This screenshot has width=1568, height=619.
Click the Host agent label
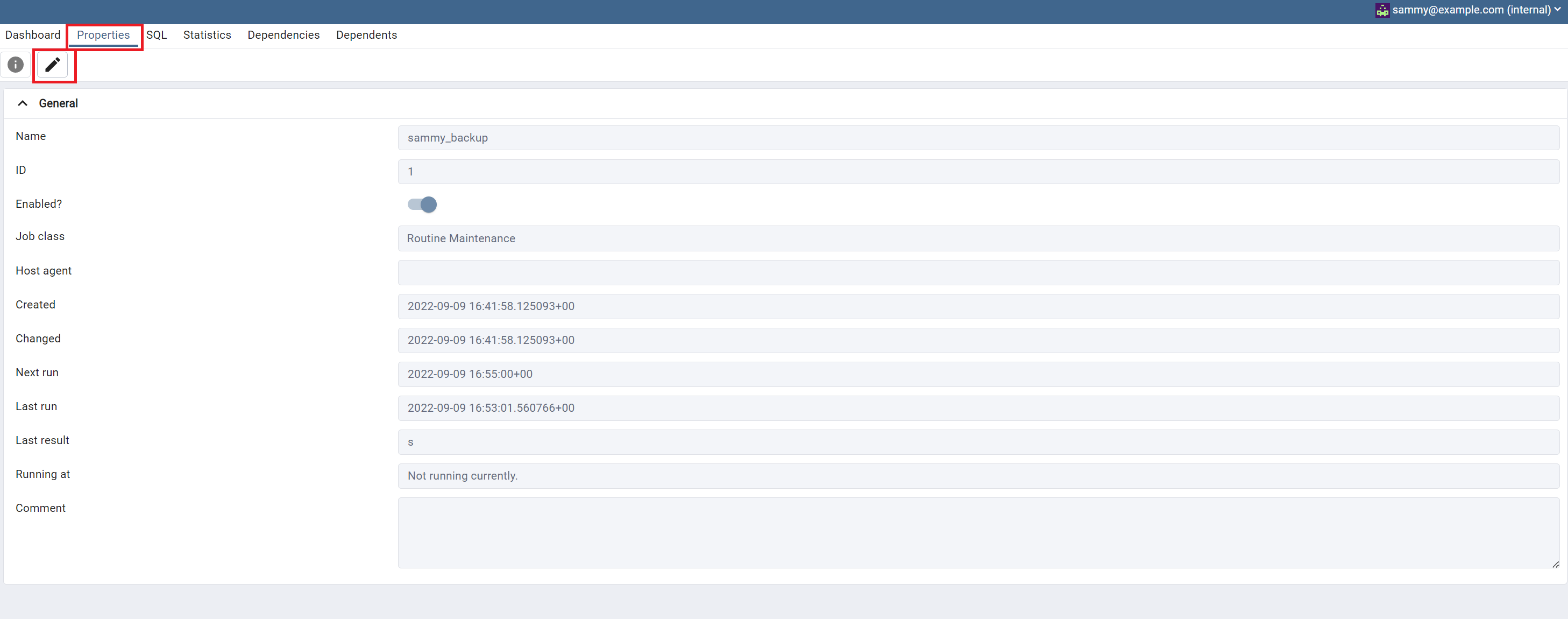[44, 271]
